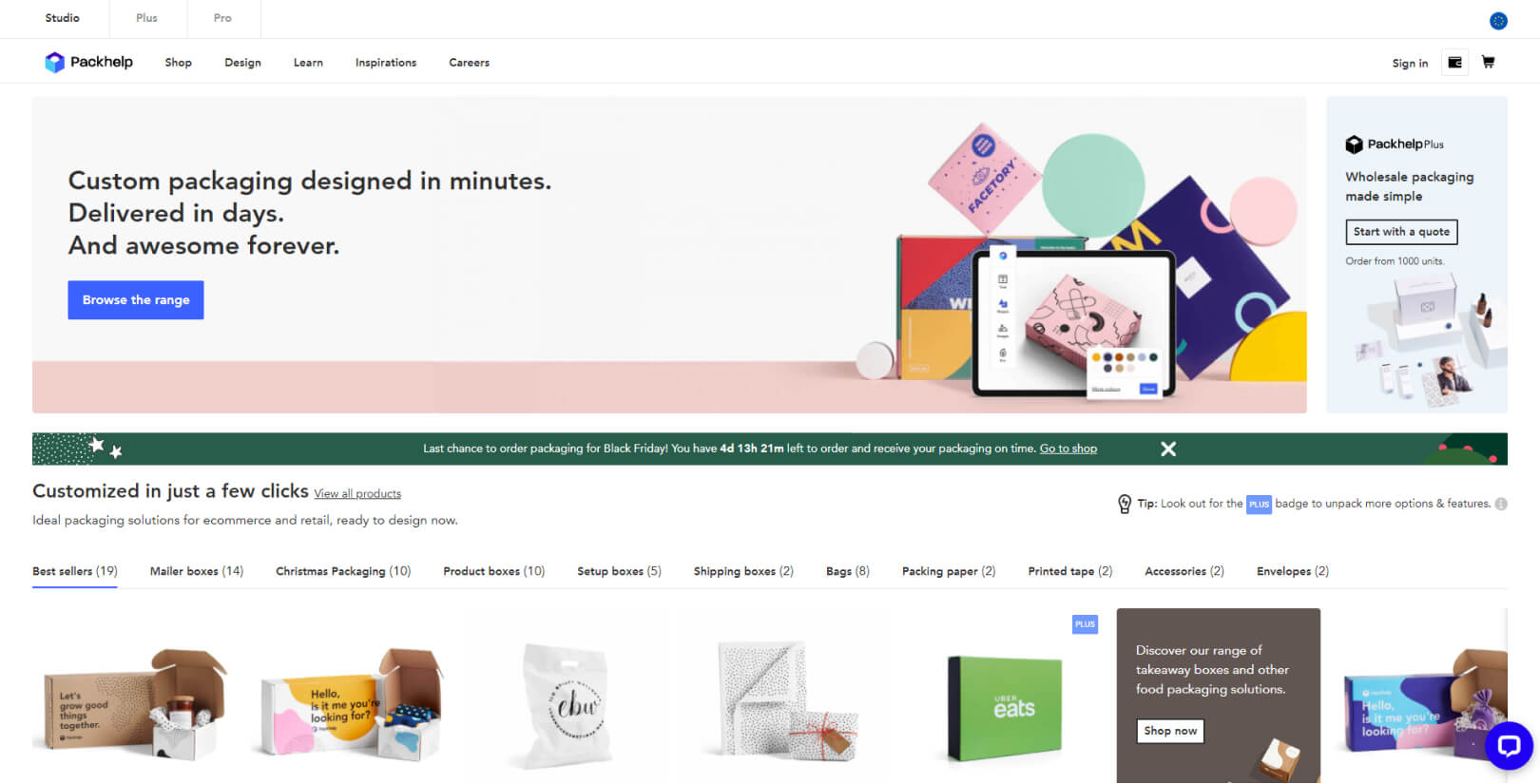Select the Christmas Packaging (10) tab
This screenshot has height=784, width=1540.
coord(343,571)
